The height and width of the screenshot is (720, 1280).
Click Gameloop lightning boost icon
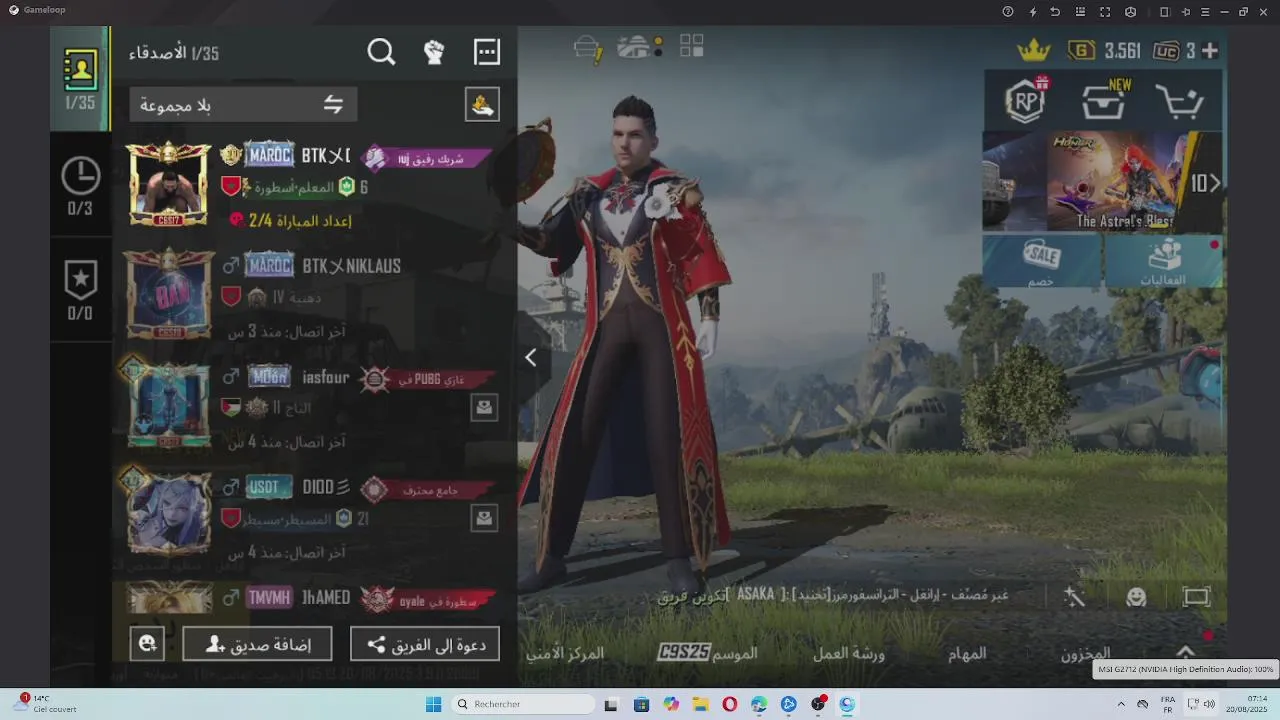(1033, 12)
